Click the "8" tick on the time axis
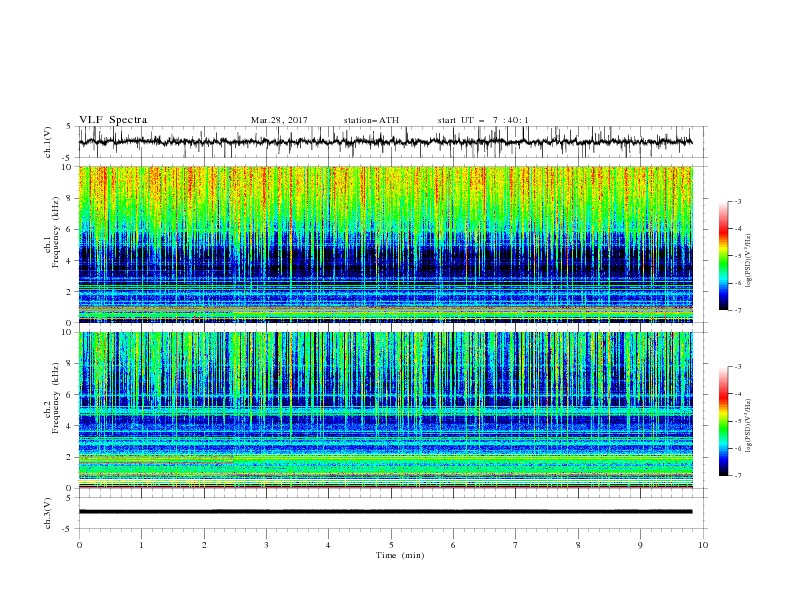The height and width of the screenshot is (612, 792). pos(578,545)
